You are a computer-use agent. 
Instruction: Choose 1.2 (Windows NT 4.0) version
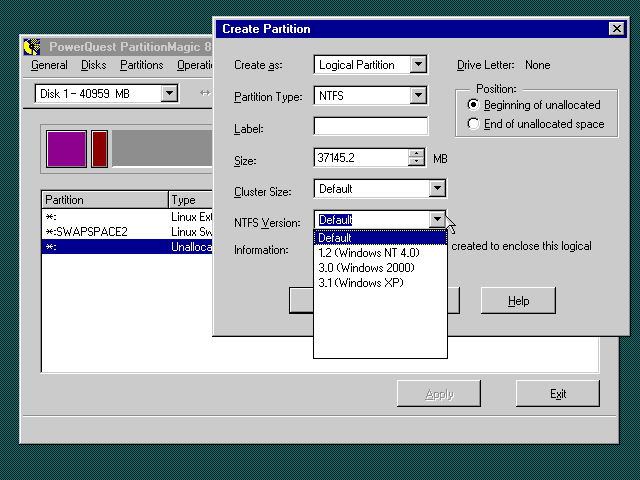tap(380, 253)
